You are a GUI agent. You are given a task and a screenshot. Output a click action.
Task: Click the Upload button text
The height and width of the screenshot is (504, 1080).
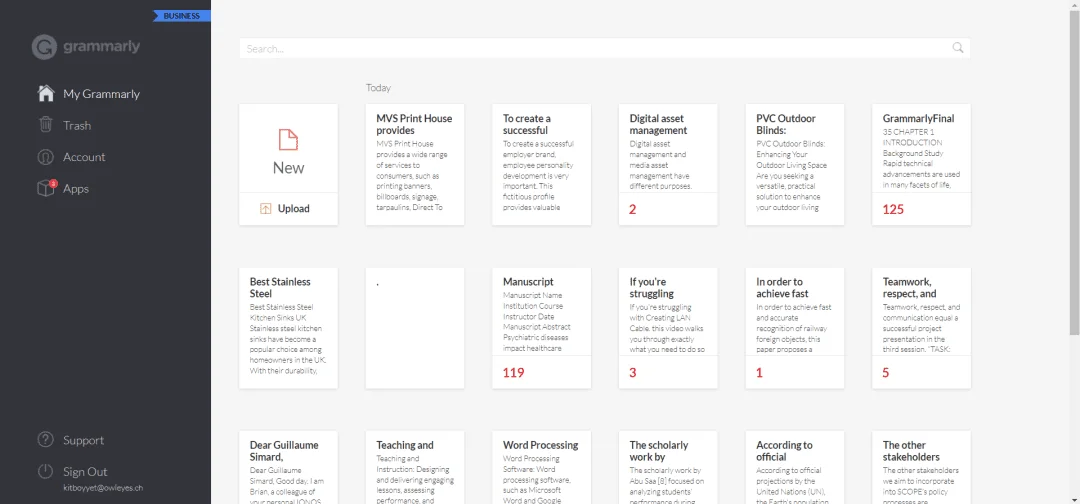(x=294, y=209)
